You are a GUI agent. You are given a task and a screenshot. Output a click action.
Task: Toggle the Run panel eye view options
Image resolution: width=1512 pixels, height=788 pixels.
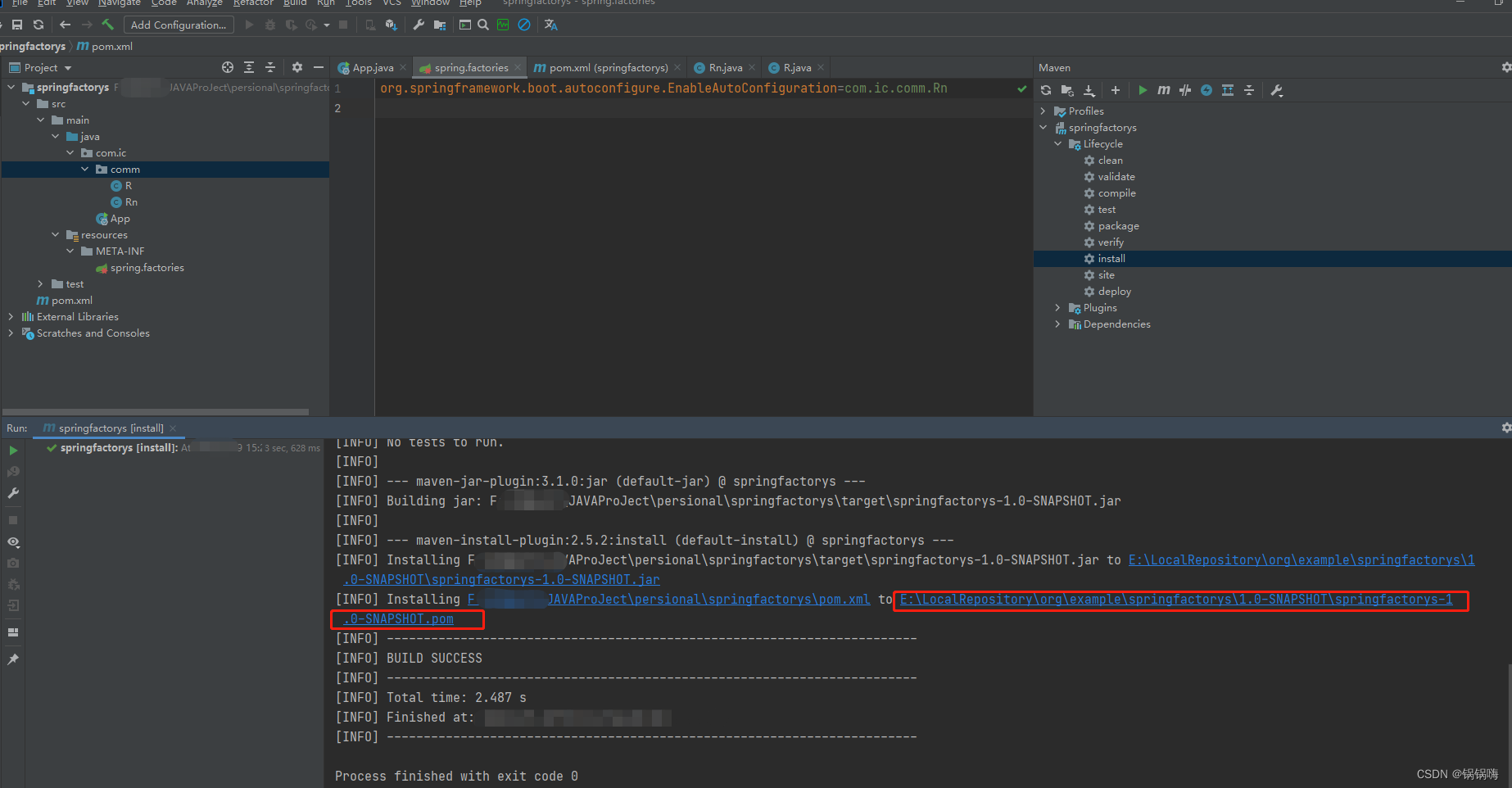(x=13, y=542)
